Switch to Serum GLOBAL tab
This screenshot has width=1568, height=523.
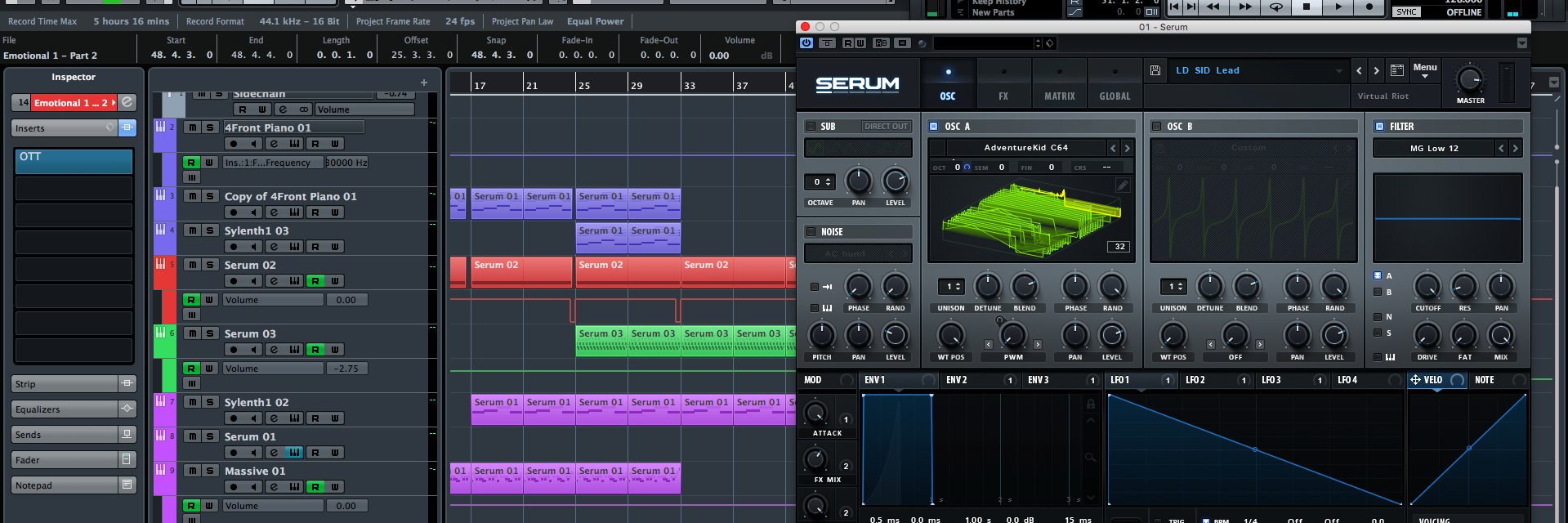click(1115, 83)
